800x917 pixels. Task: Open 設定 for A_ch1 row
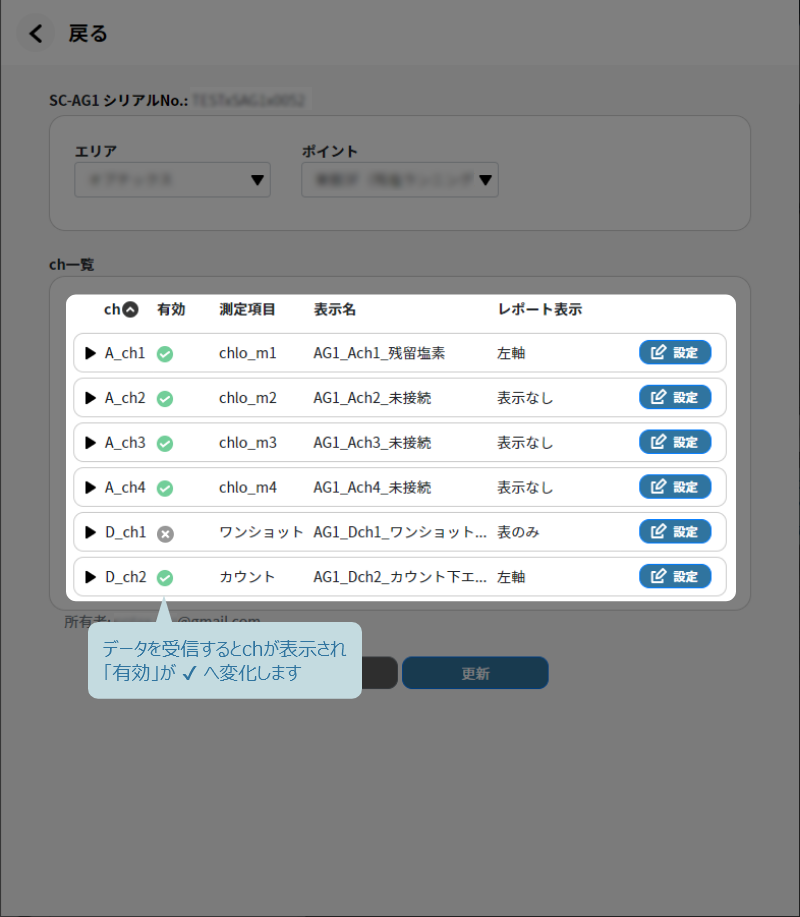pyautogui.click(x=675, y=353)
